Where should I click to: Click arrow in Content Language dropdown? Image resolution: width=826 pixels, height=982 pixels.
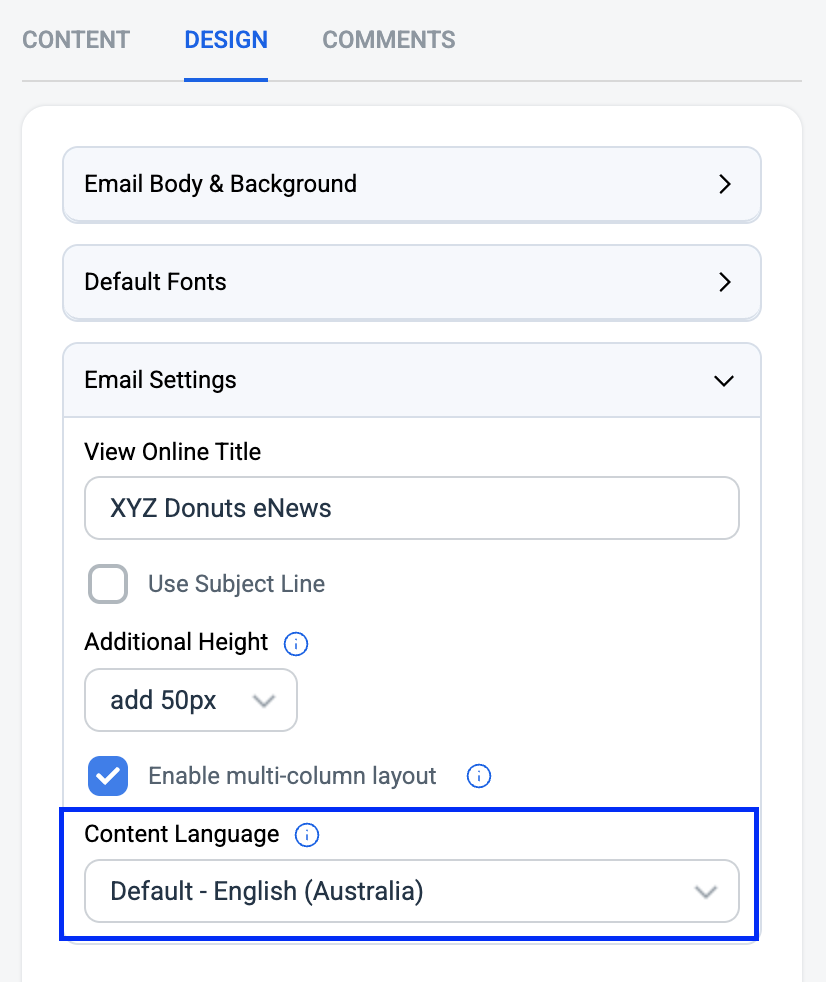point(706,892)
